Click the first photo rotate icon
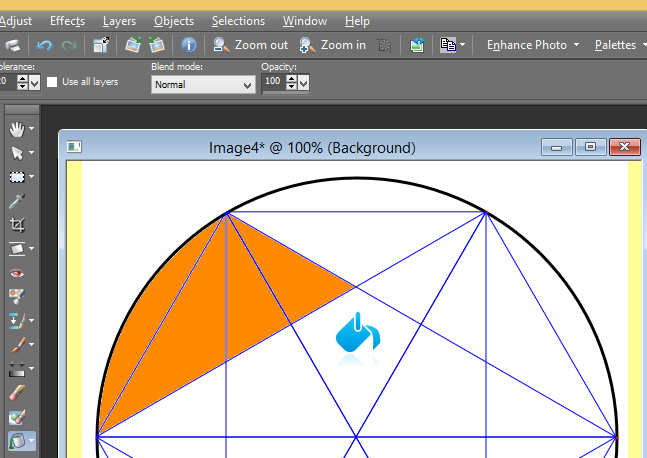 tap(133, 45)
